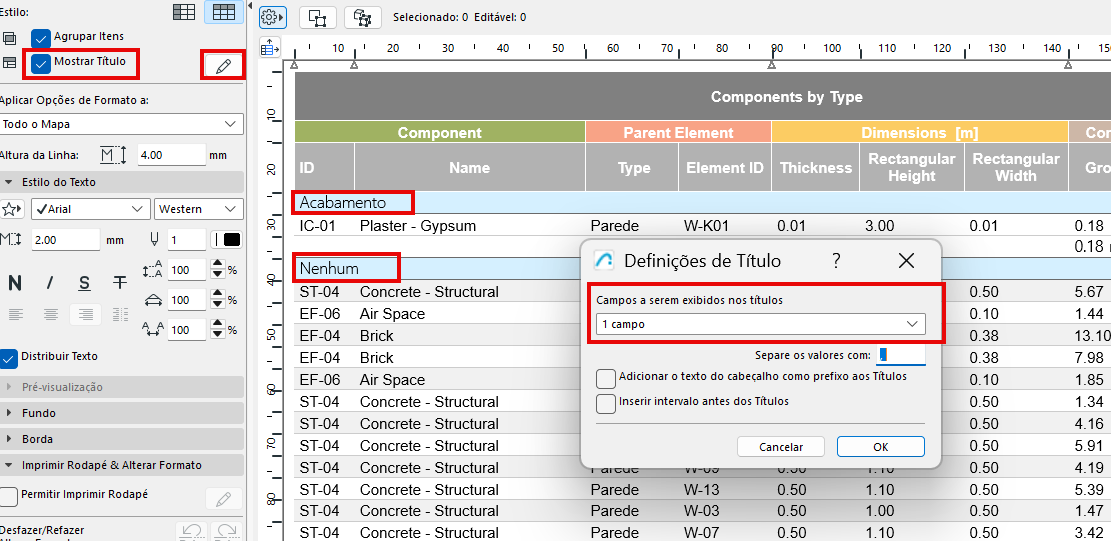
Task: Click the Component header cell
Action: pos(440,132)
